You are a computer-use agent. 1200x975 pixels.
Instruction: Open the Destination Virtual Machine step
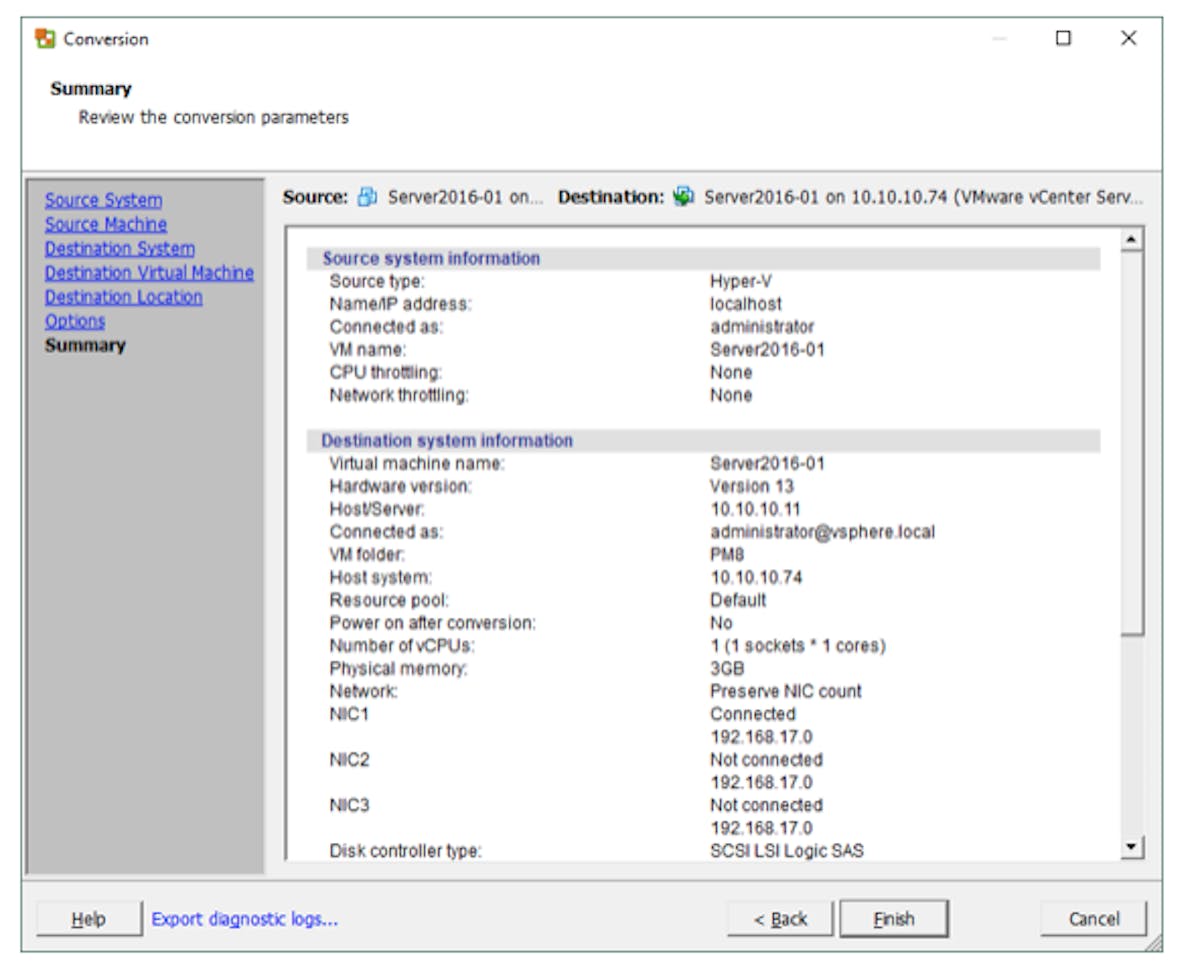[x=149, y=272]
